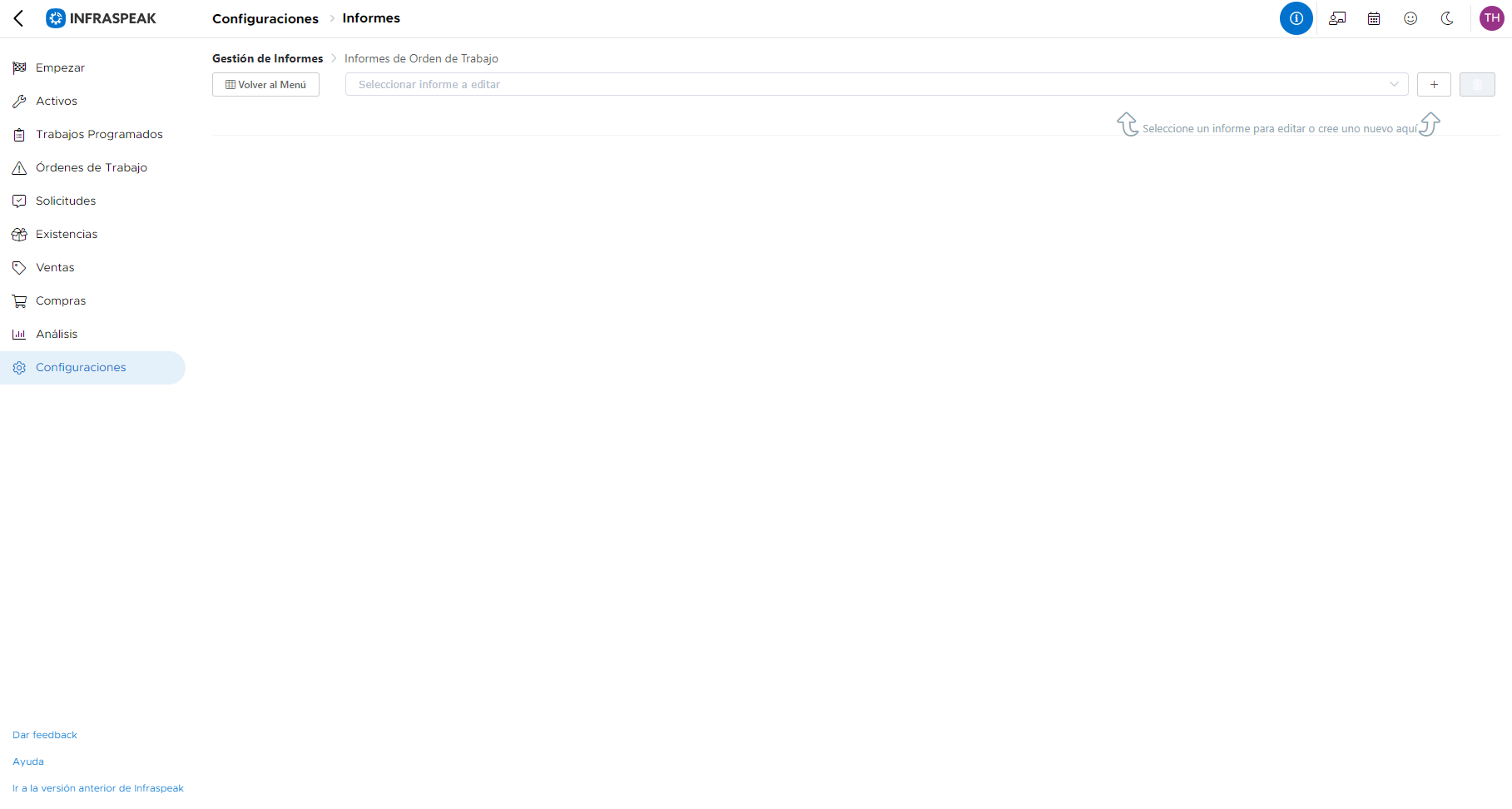Click the Activos wrench icon
Viewport: 1512px width, 809px height.
click(x=19, y=102)
